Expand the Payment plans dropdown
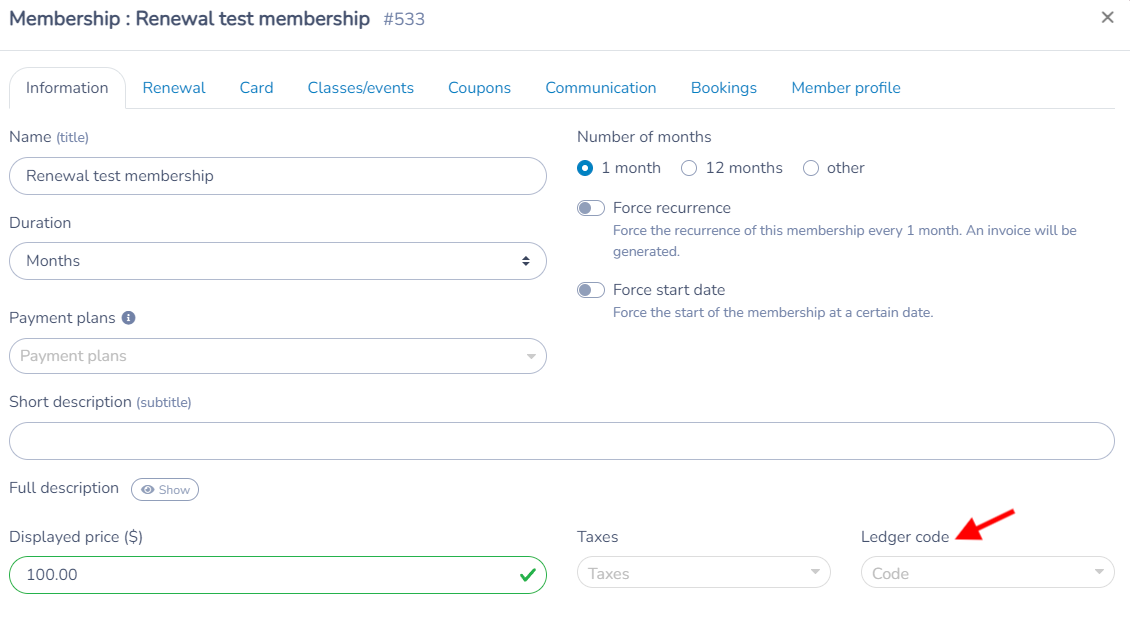Viewport: 1130px width, 617px height. tap(277, 356)
